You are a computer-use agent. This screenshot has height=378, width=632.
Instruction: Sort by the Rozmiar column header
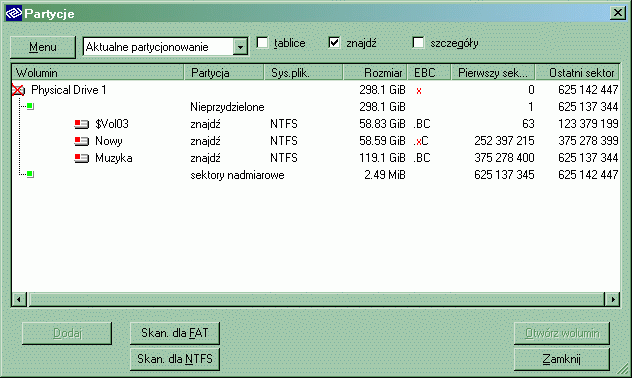375,73
